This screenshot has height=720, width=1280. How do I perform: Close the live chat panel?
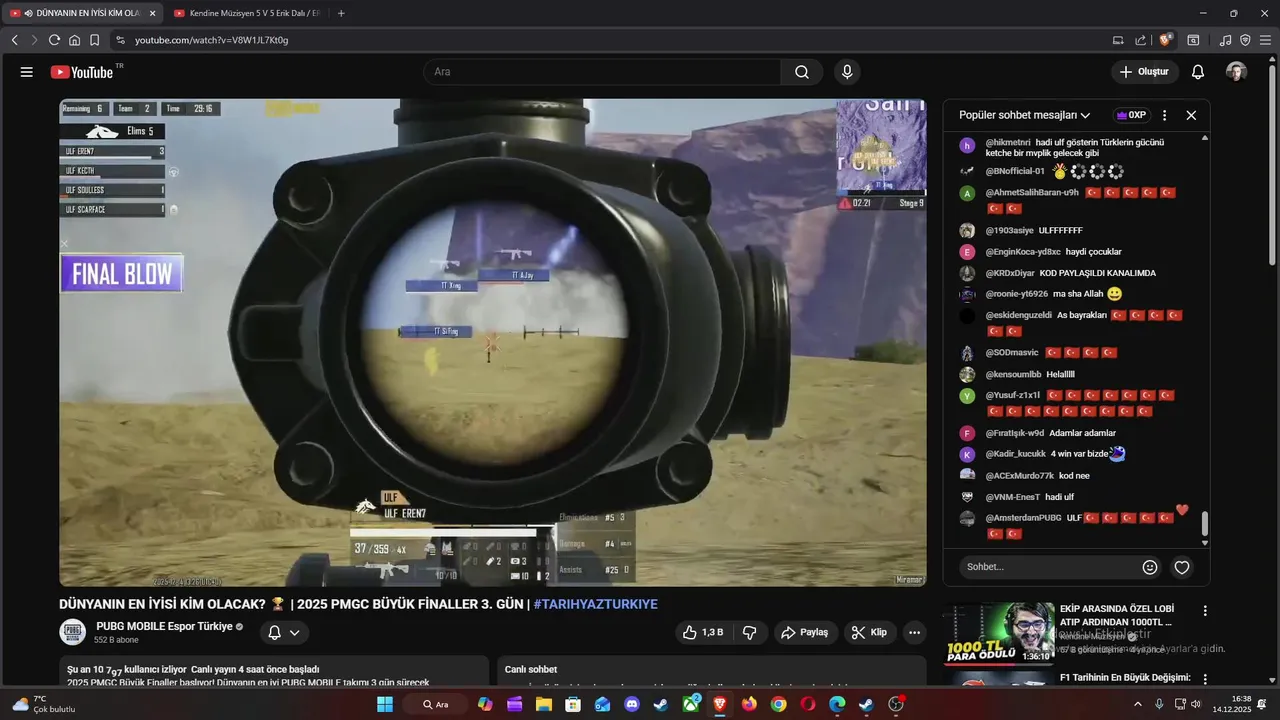(1191, 115)
